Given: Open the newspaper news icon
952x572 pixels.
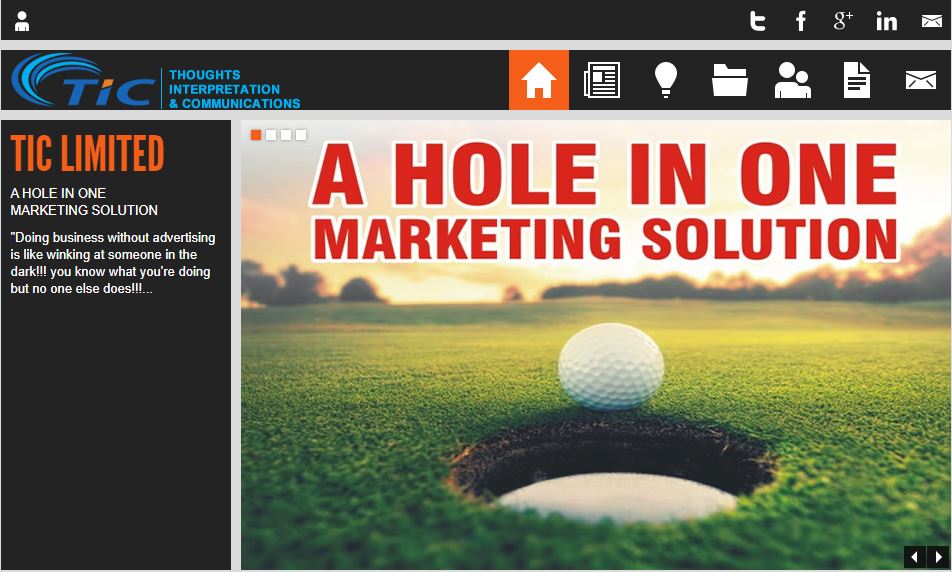Looking at the screenshot, I should point(601,80).
